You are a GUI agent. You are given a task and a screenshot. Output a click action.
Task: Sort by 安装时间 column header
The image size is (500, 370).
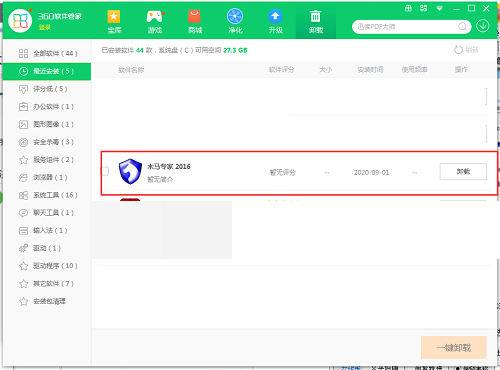pos(370,70)
